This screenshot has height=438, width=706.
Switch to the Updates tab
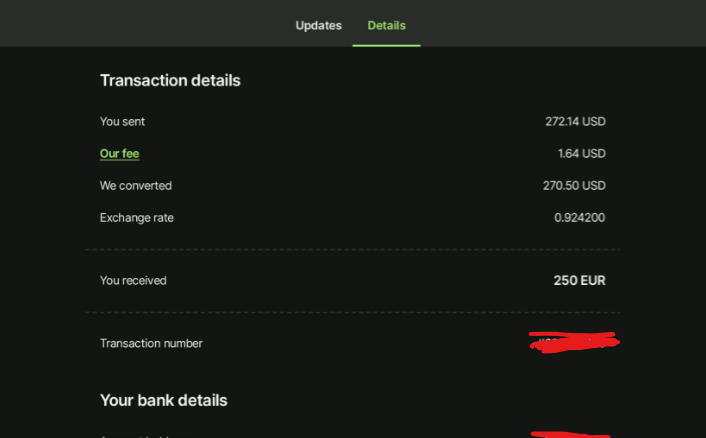(318, 25)
